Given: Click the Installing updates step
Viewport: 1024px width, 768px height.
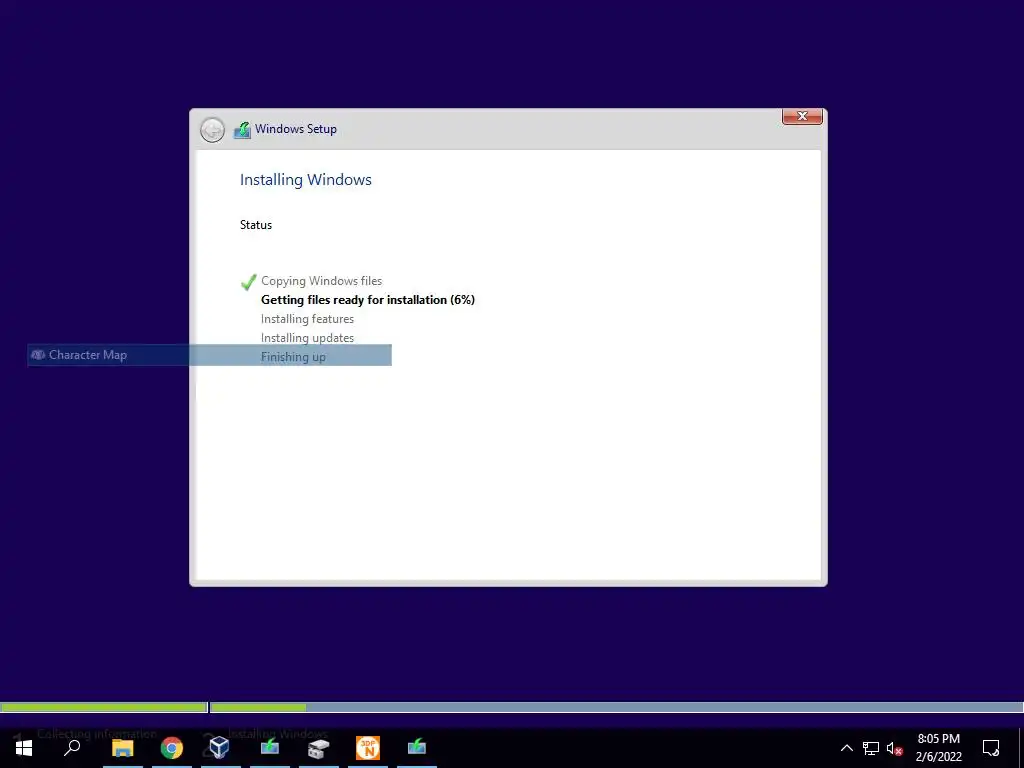Looking at the screenshot, I should point(307,338).
